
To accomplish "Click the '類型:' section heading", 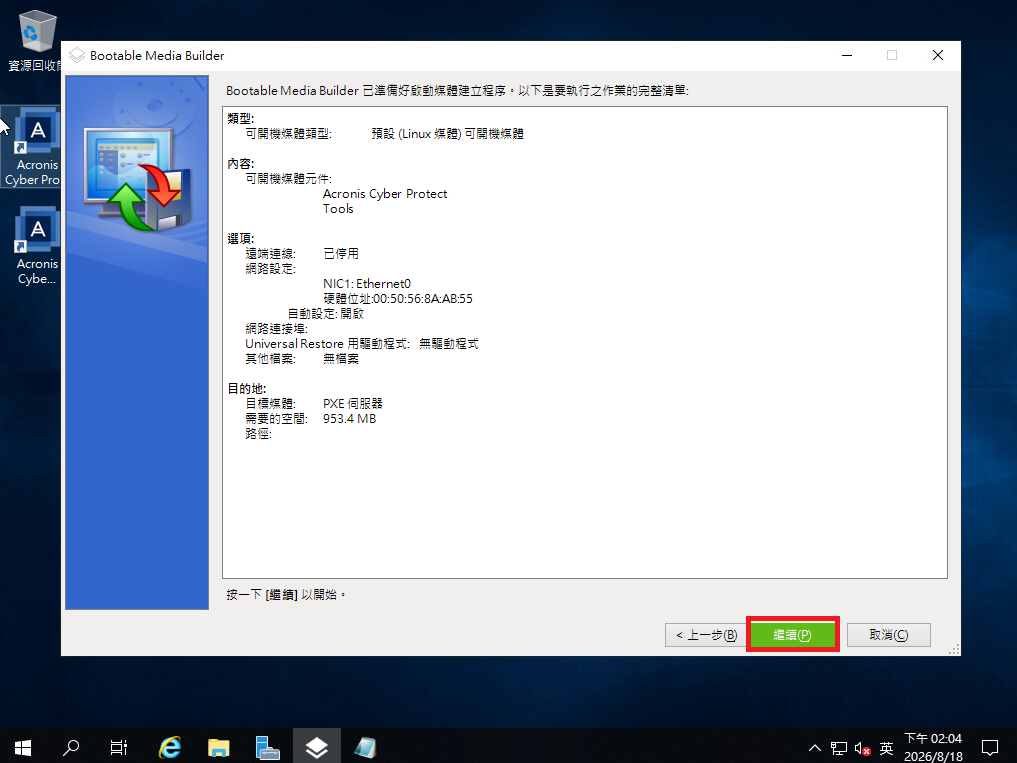I will [241, 119].
